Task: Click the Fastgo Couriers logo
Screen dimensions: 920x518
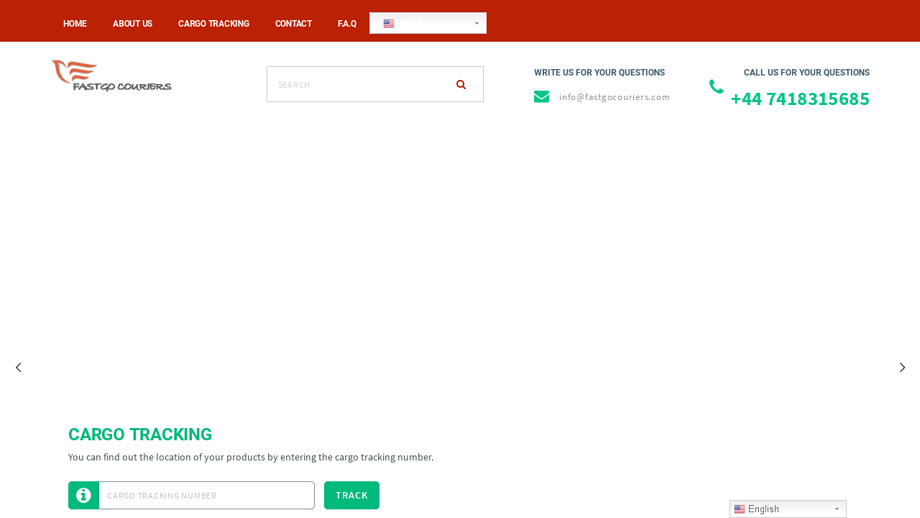Action: click(111, 76)
